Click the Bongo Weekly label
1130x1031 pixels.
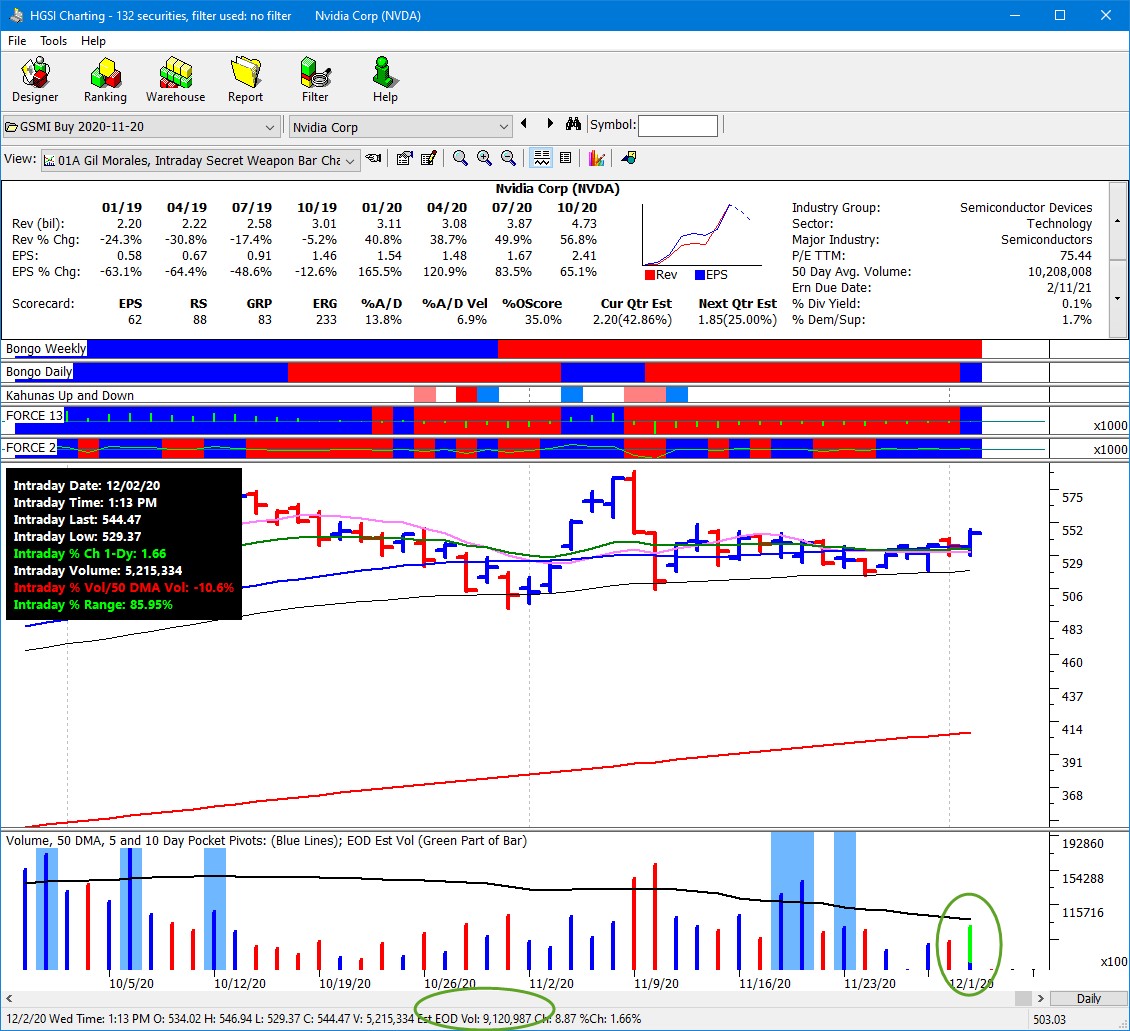click(x=46, y=349)
